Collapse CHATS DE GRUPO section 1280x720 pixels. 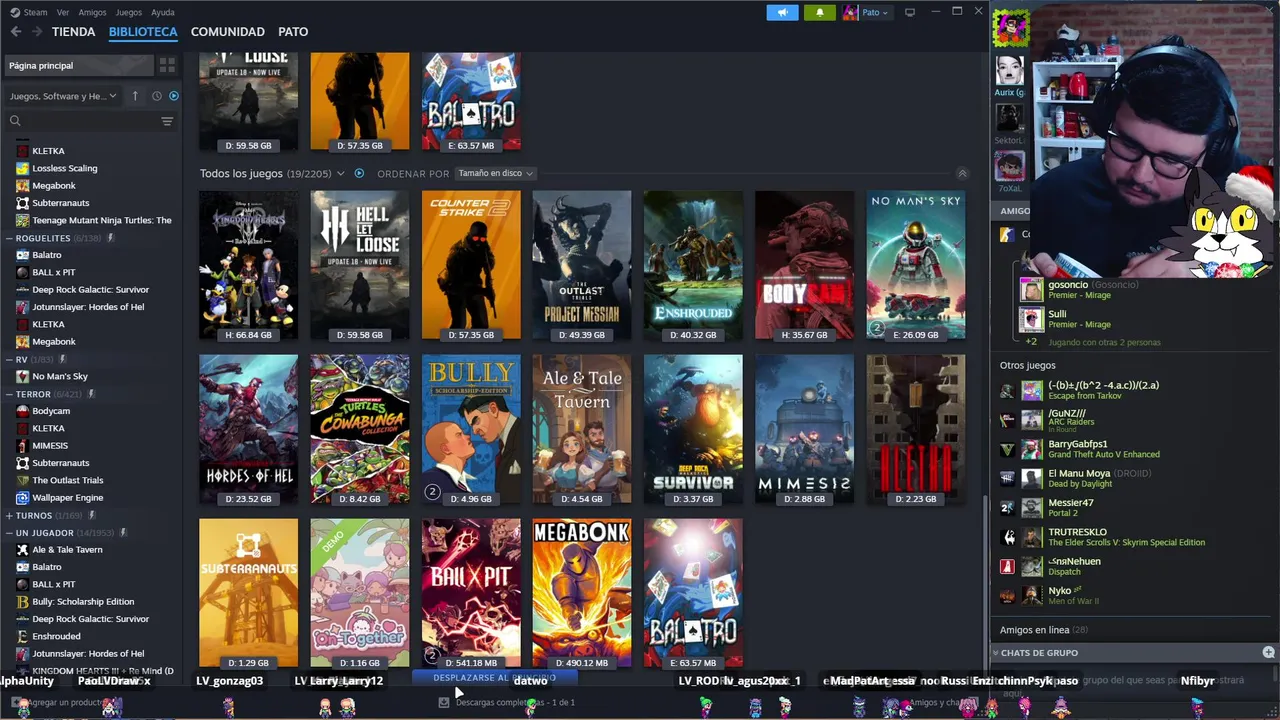[x=996, y=652]
